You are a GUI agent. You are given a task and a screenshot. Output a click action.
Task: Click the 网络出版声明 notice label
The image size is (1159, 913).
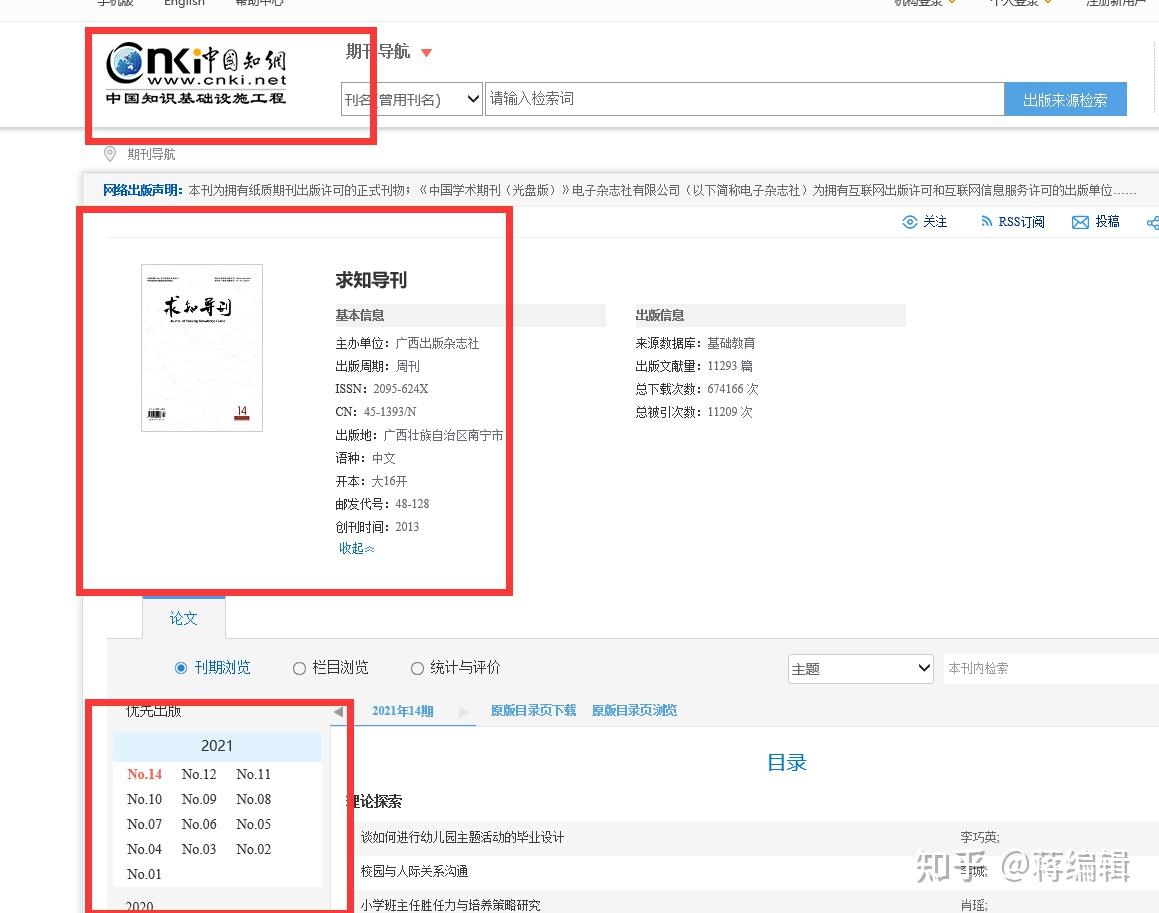tap(143, 190)
